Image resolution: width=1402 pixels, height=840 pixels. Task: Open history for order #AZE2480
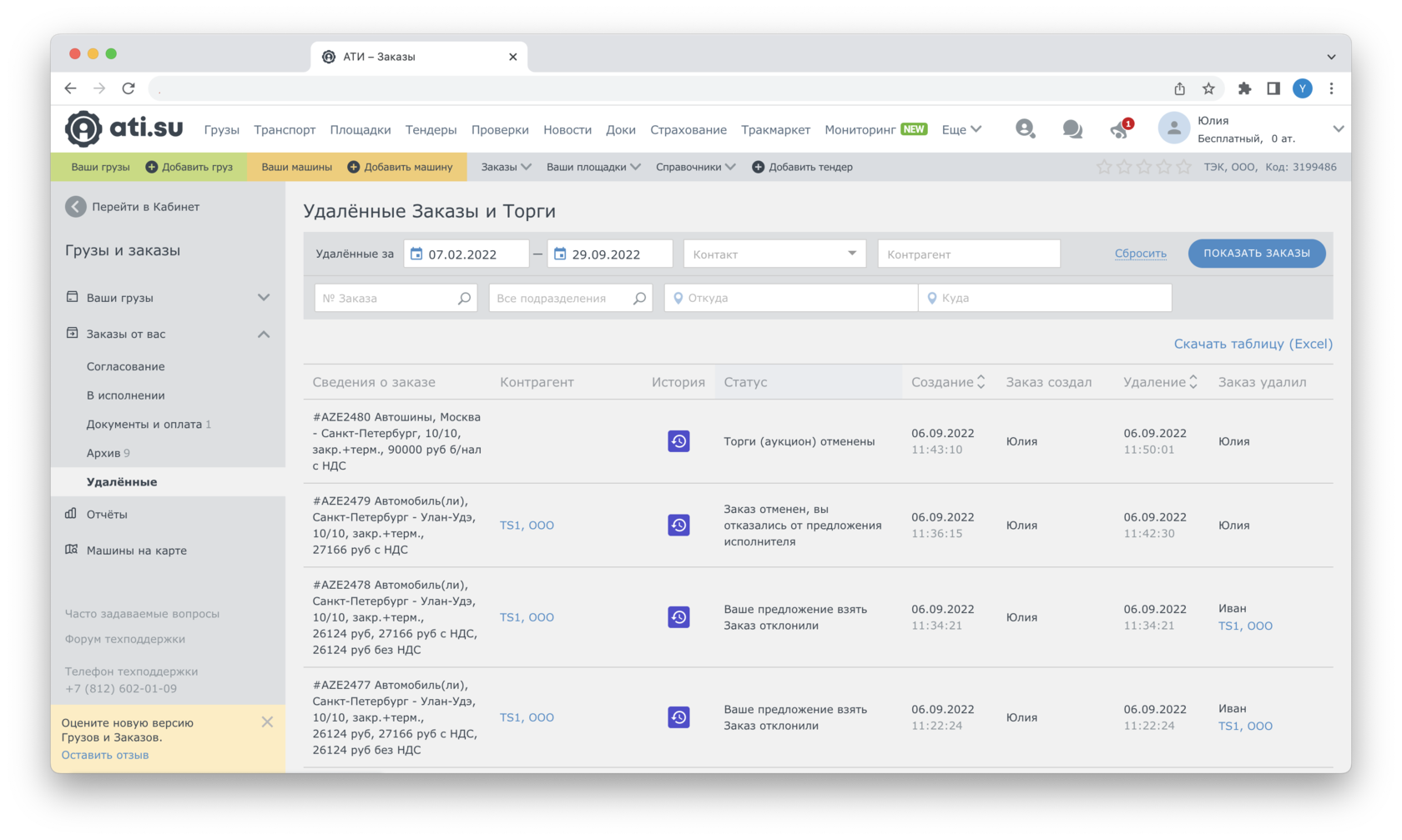[x=678, y=441]
